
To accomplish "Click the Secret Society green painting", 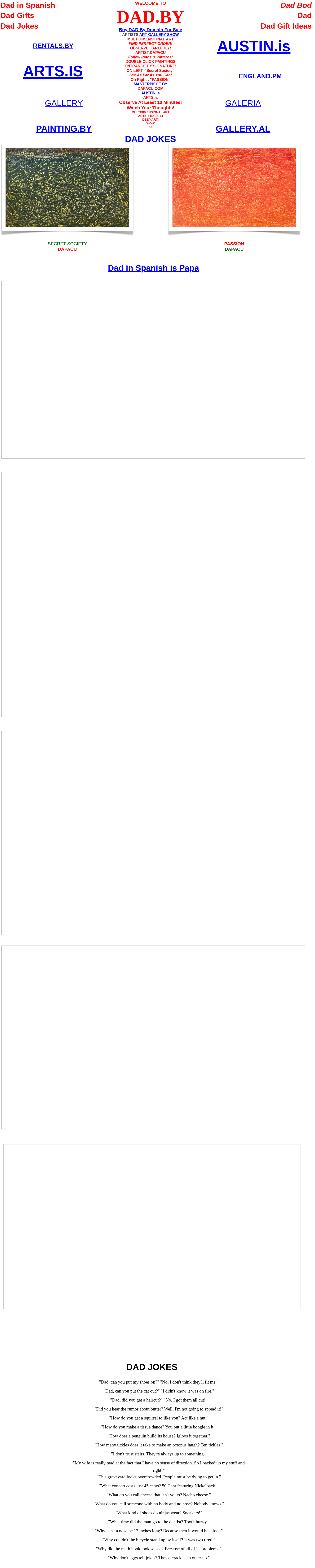I will click(67, 188).
